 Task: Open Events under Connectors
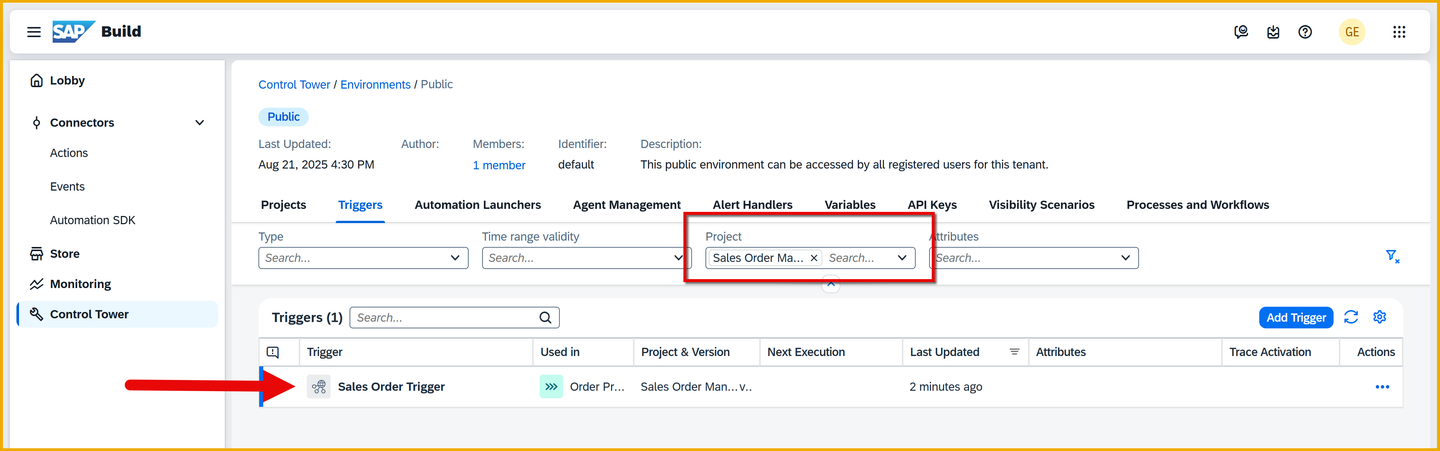(67, 187)
